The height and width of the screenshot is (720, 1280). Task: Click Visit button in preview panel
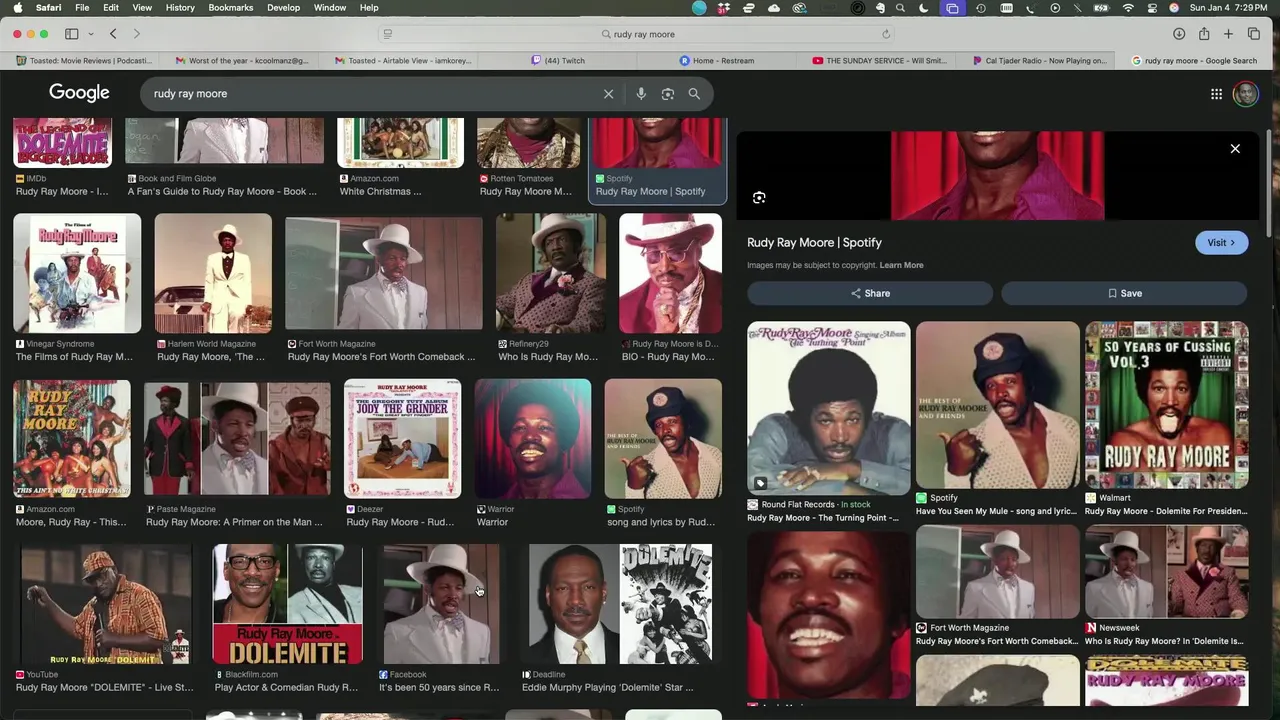(1221, 243)
